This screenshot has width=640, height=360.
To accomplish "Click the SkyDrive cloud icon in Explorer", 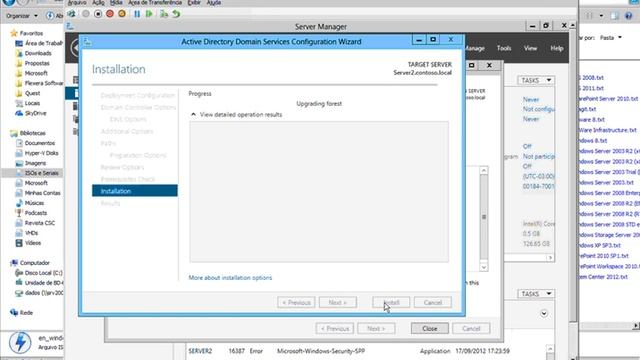I will [x=19, y=113].
